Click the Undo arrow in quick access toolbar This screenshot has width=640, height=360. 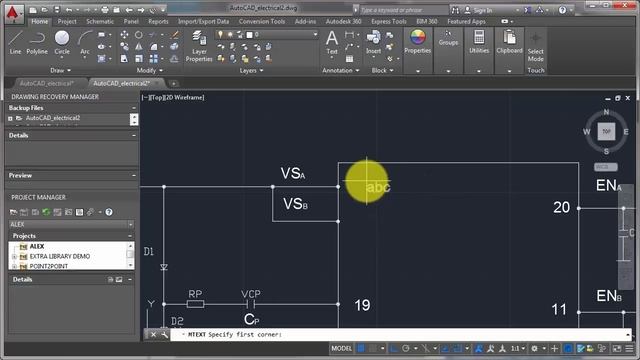pyautogui.click(x=69, y=10)
